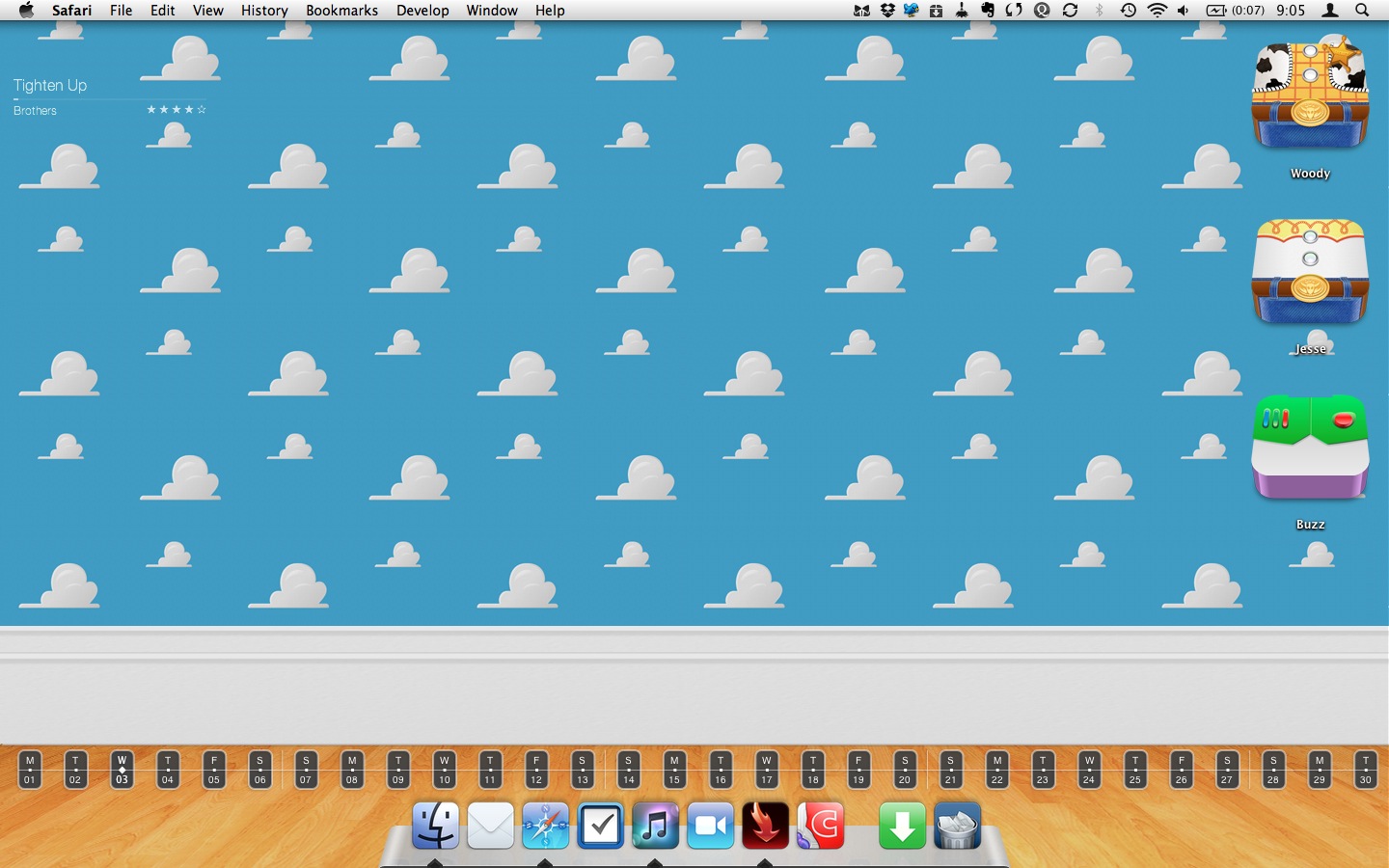This screenshot has height=868, width=1389.
Task: Open the red C app in dock
Action: 821,827
